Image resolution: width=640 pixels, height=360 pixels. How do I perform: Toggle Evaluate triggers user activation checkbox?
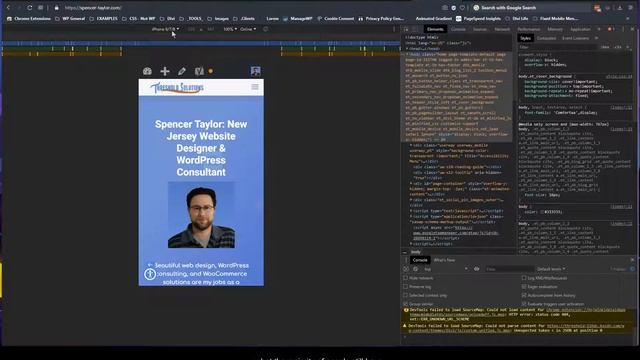(x=524, y=304)
